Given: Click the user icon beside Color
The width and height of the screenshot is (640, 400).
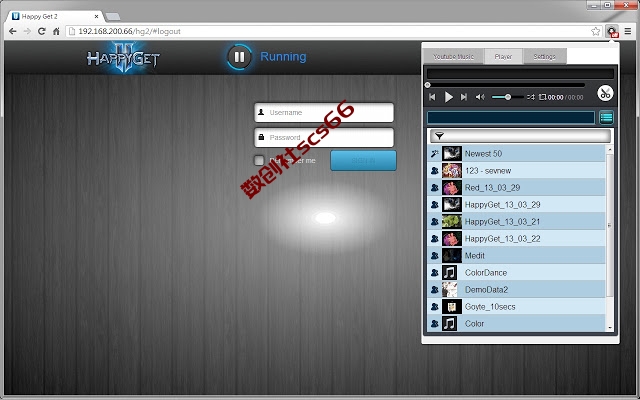Looking at the screenshot, I should pyautogui.click(x=434, y=324).
